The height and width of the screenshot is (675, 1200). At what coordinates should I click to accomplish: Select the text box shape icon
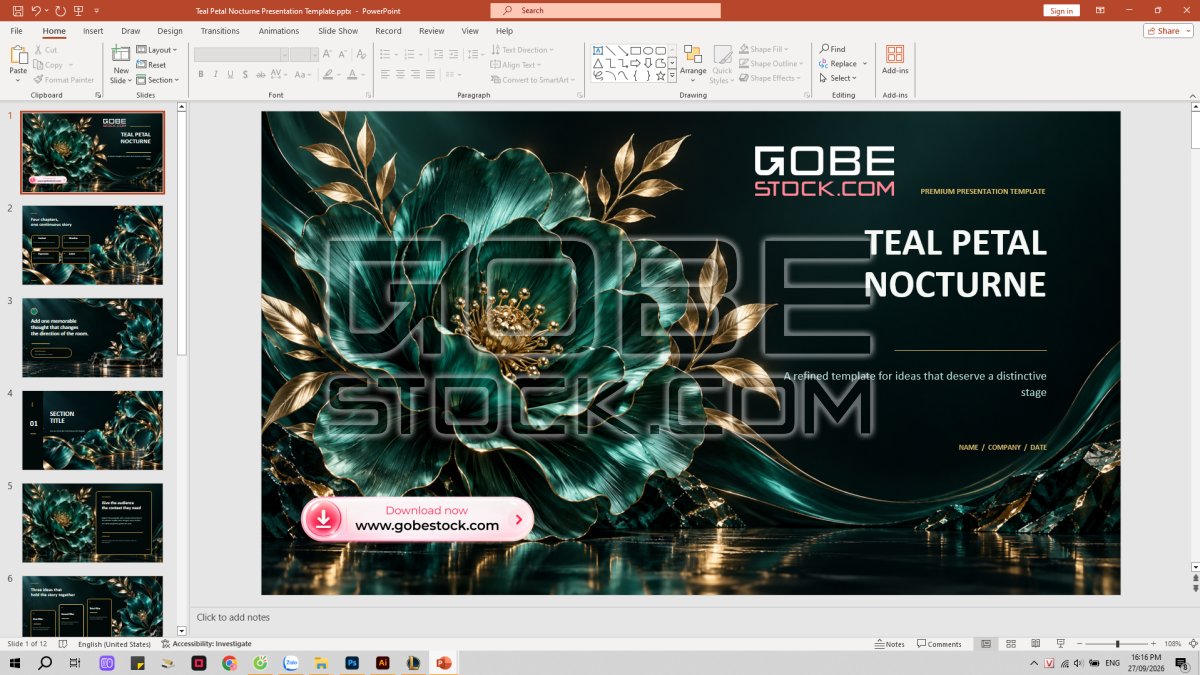598,50
